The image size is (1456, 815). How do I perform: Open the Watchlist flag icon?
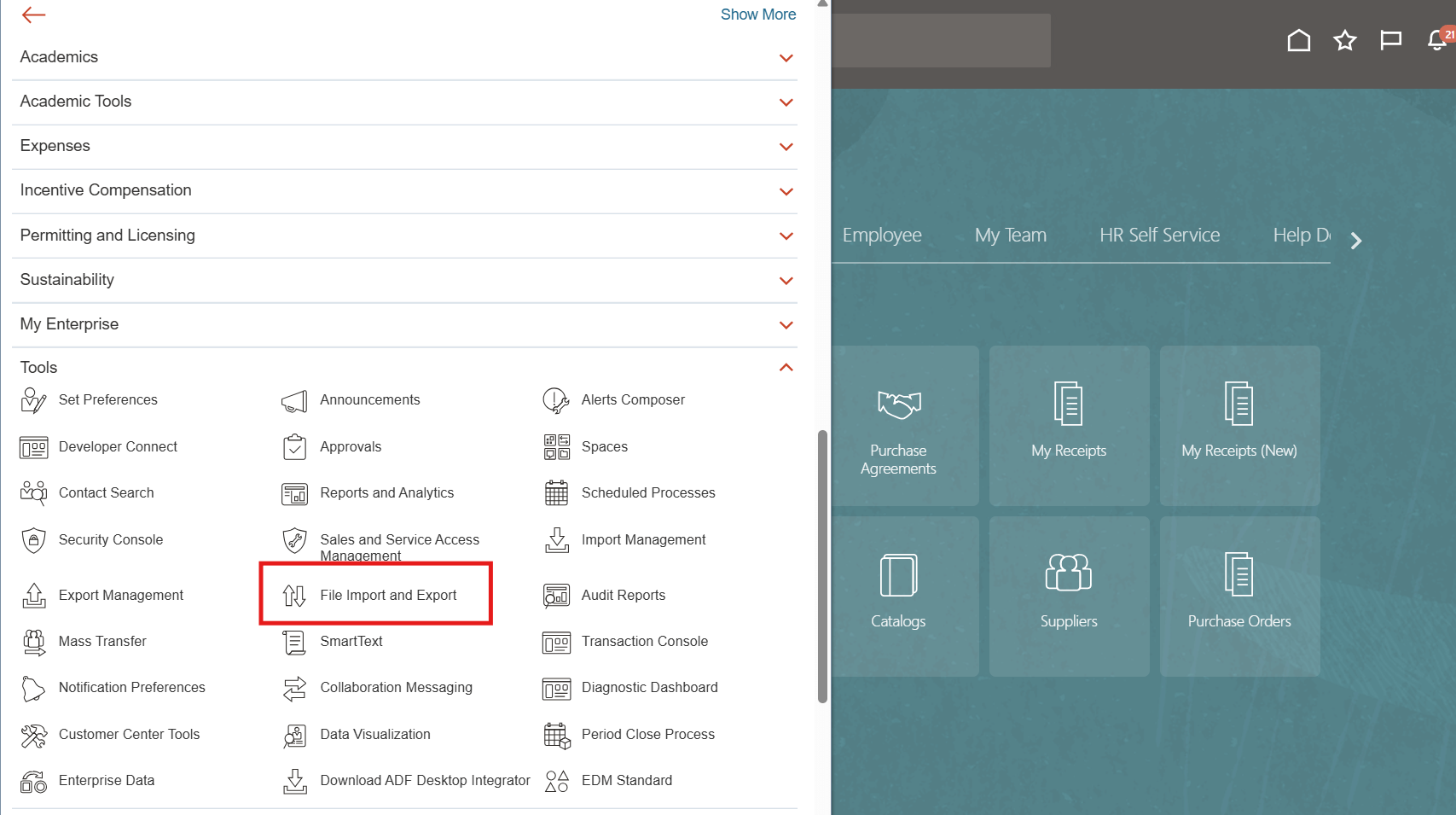pos(1390,40)
